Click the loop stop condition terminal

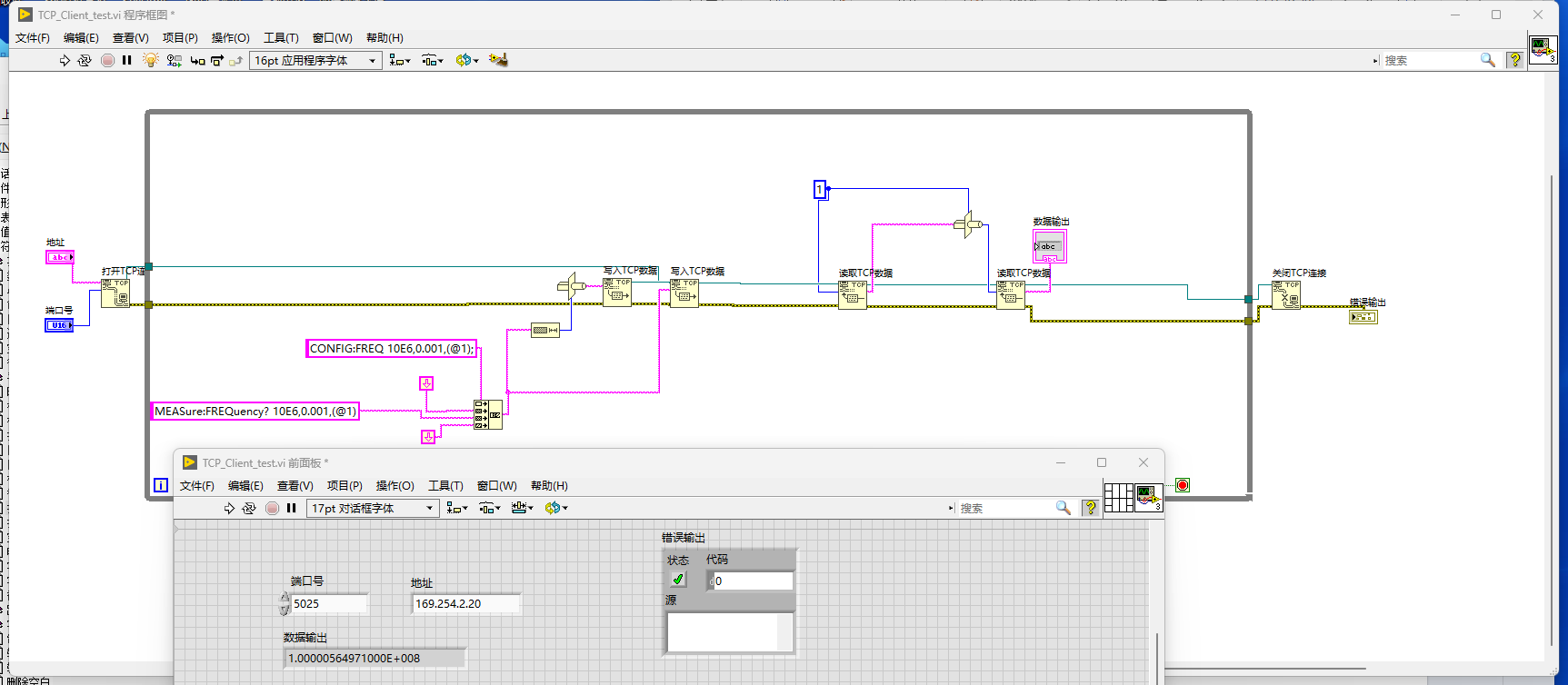pyautogui.click(x=1183, y=485)
